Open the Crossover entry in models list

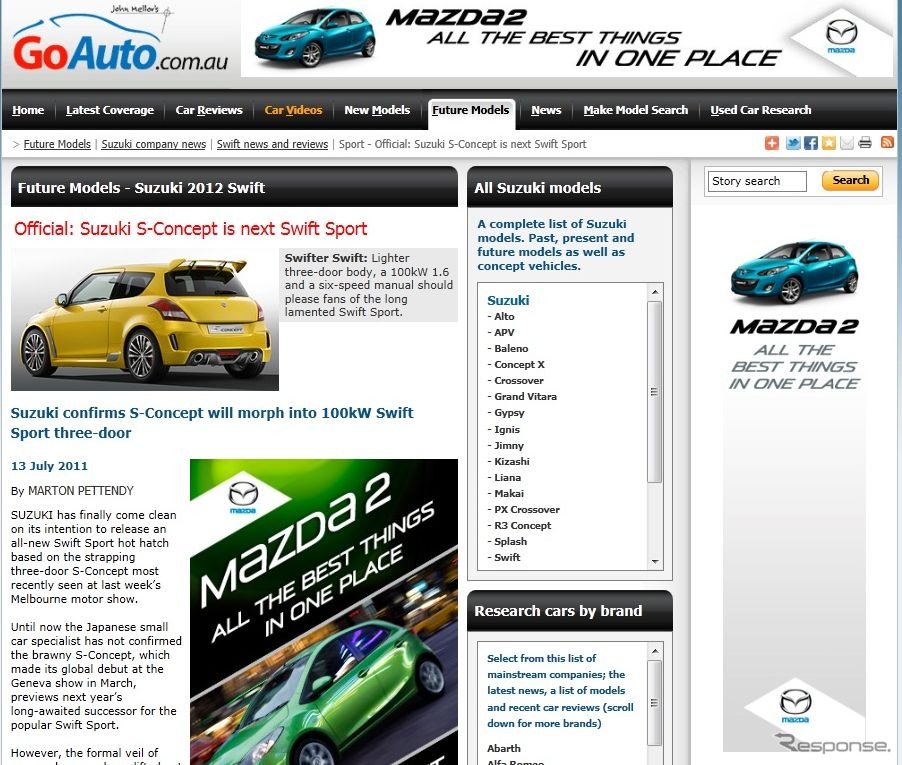click(518, 381)
